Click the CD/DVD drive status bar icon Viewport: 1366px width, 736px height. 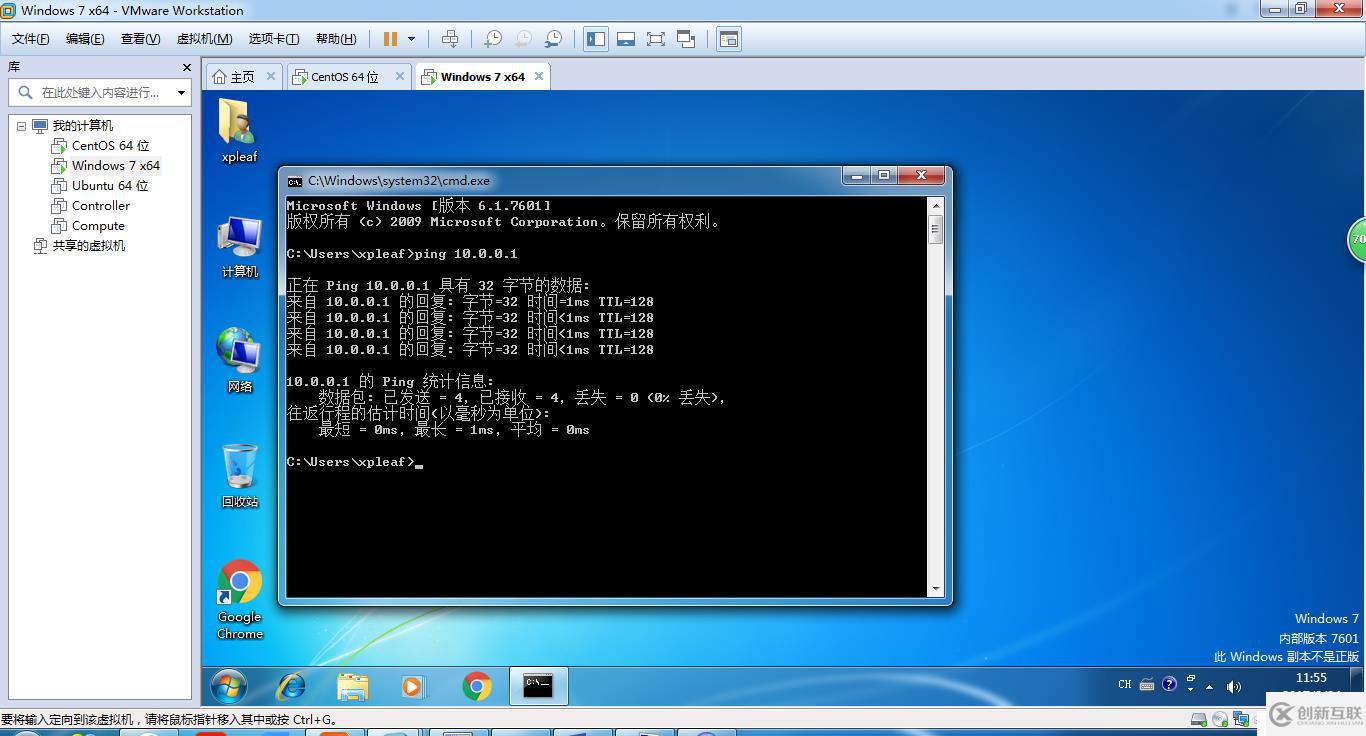1219,719
